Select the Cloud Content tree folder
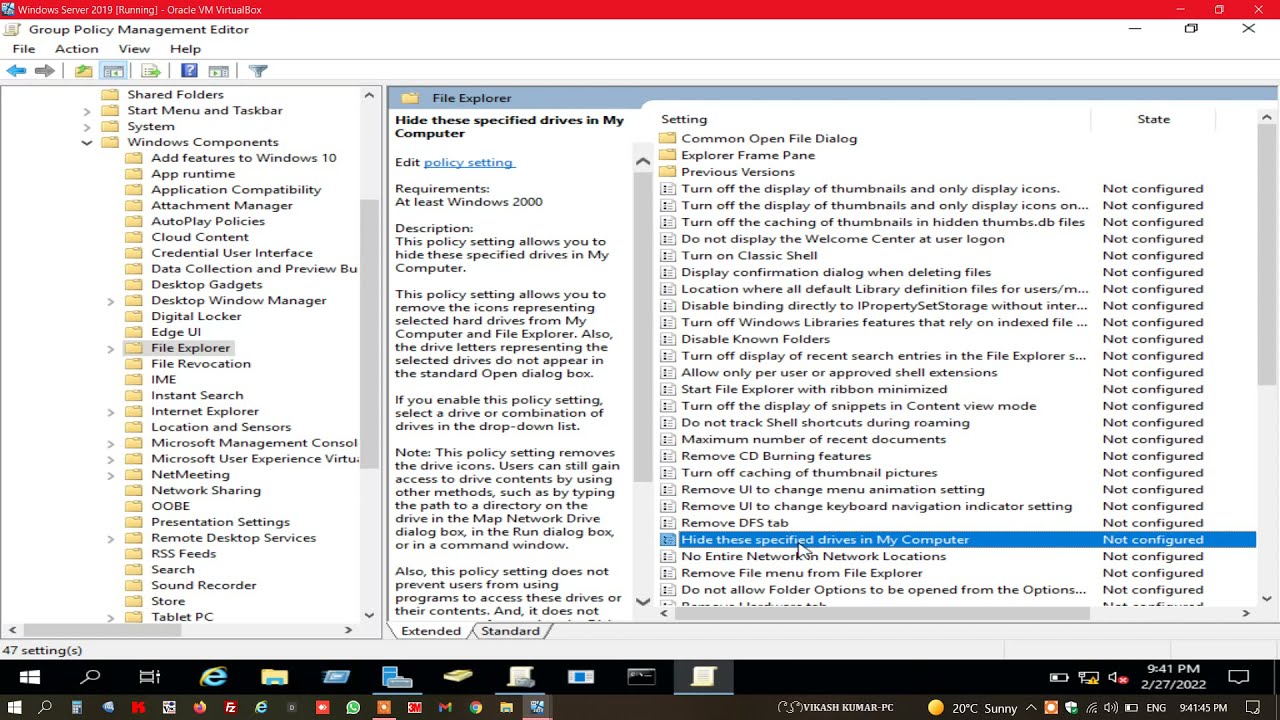 [200, 237]
